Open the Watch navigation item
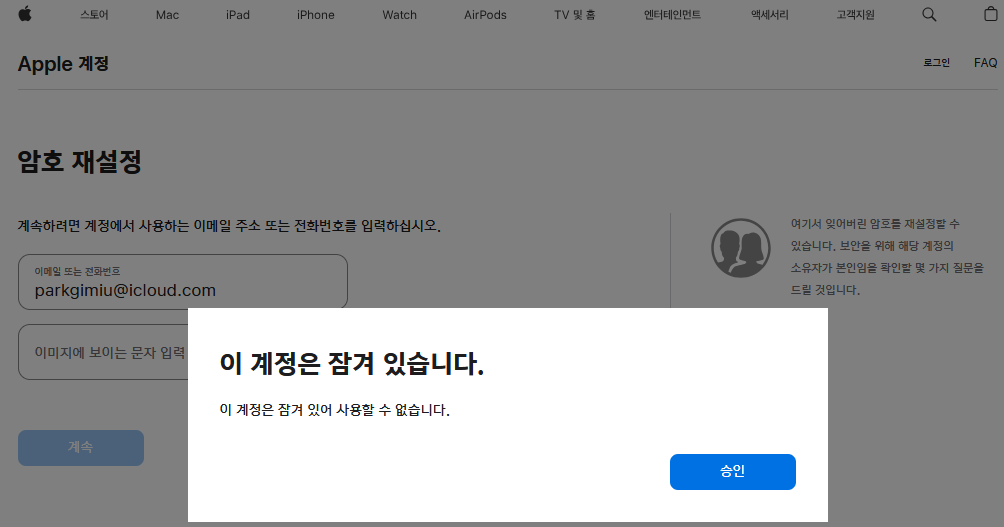The image size is (1004, 527). [x=399, y=15]
